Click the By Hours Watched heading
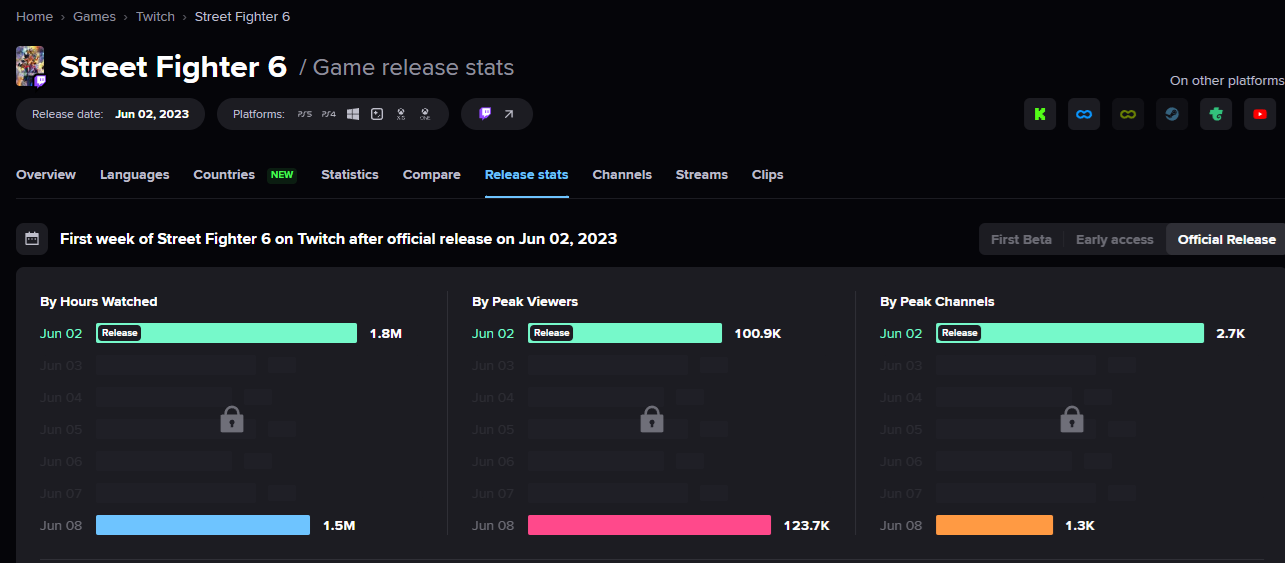Screen dimensions: 1285x563 tap(99, 301)
